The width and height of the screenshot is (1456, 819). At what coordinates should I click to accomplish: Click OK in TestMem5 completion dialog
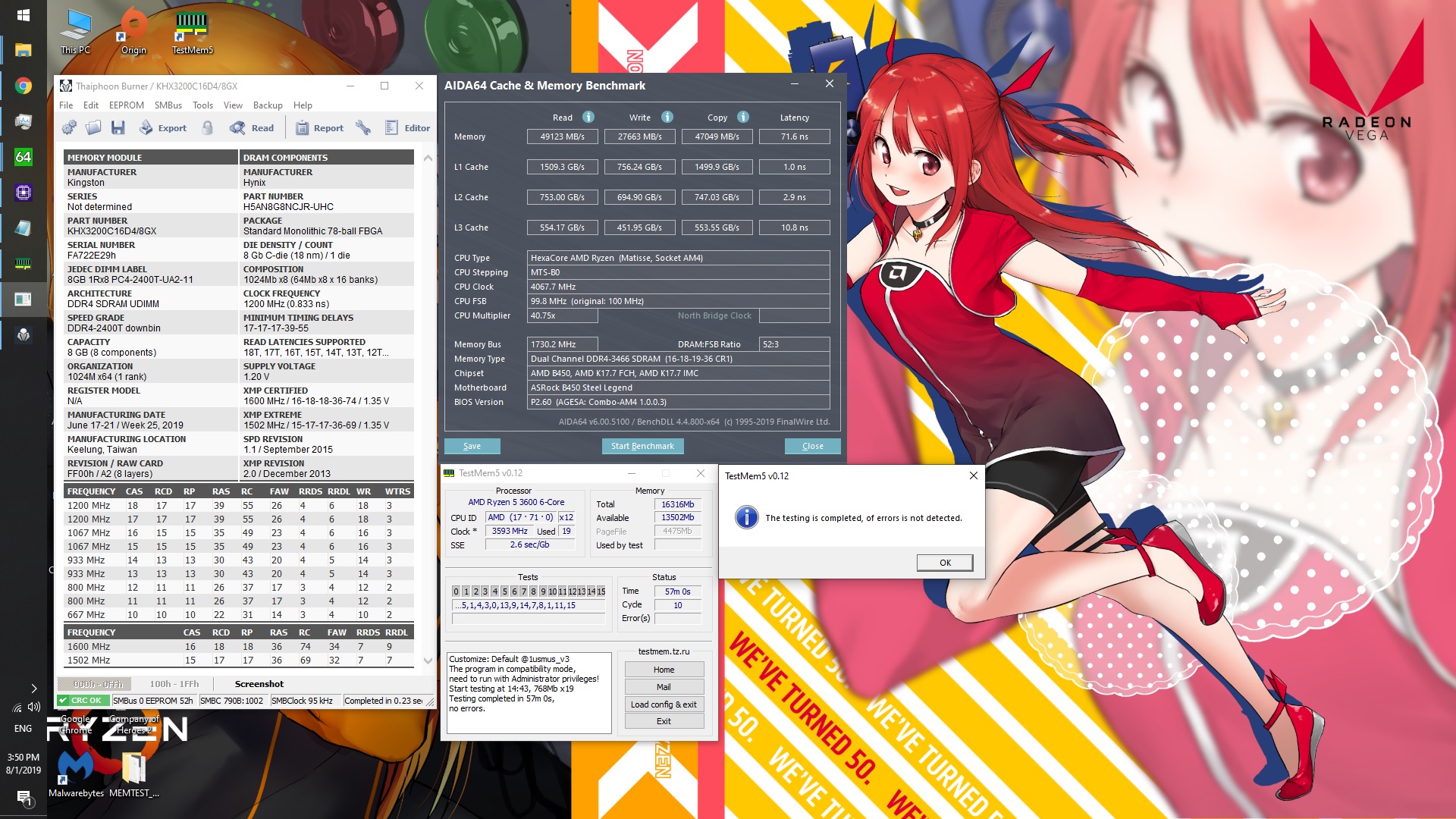click(x=945, y=563)
